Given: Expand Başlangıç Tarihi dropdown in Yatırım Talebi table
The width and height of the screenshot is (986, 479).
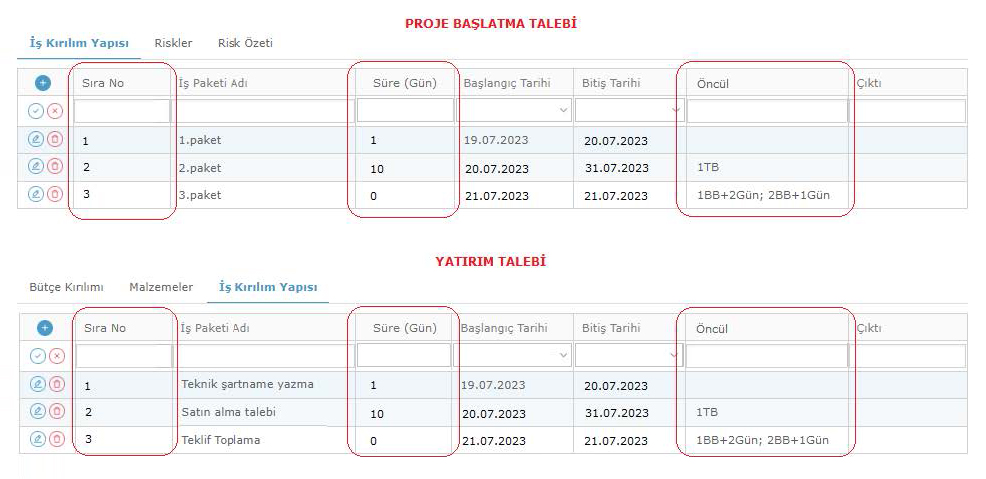Looking at the screenshot, I should [x=562, y=356].
